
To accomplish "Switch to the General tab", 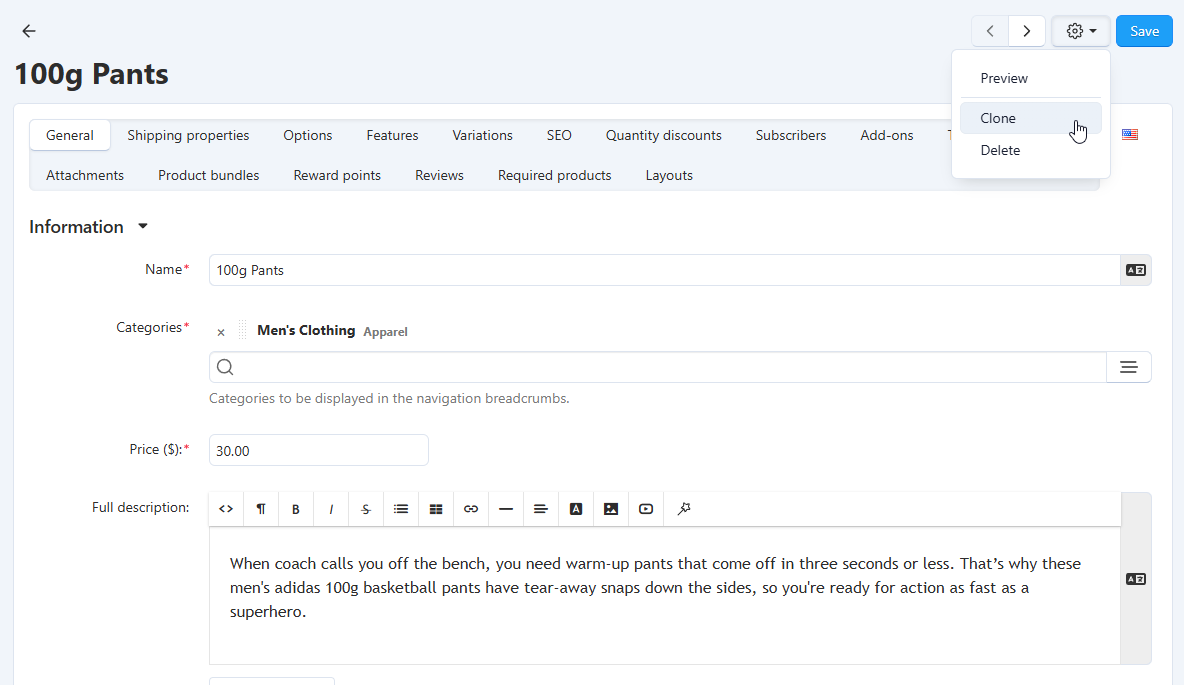I will (70, 135).
